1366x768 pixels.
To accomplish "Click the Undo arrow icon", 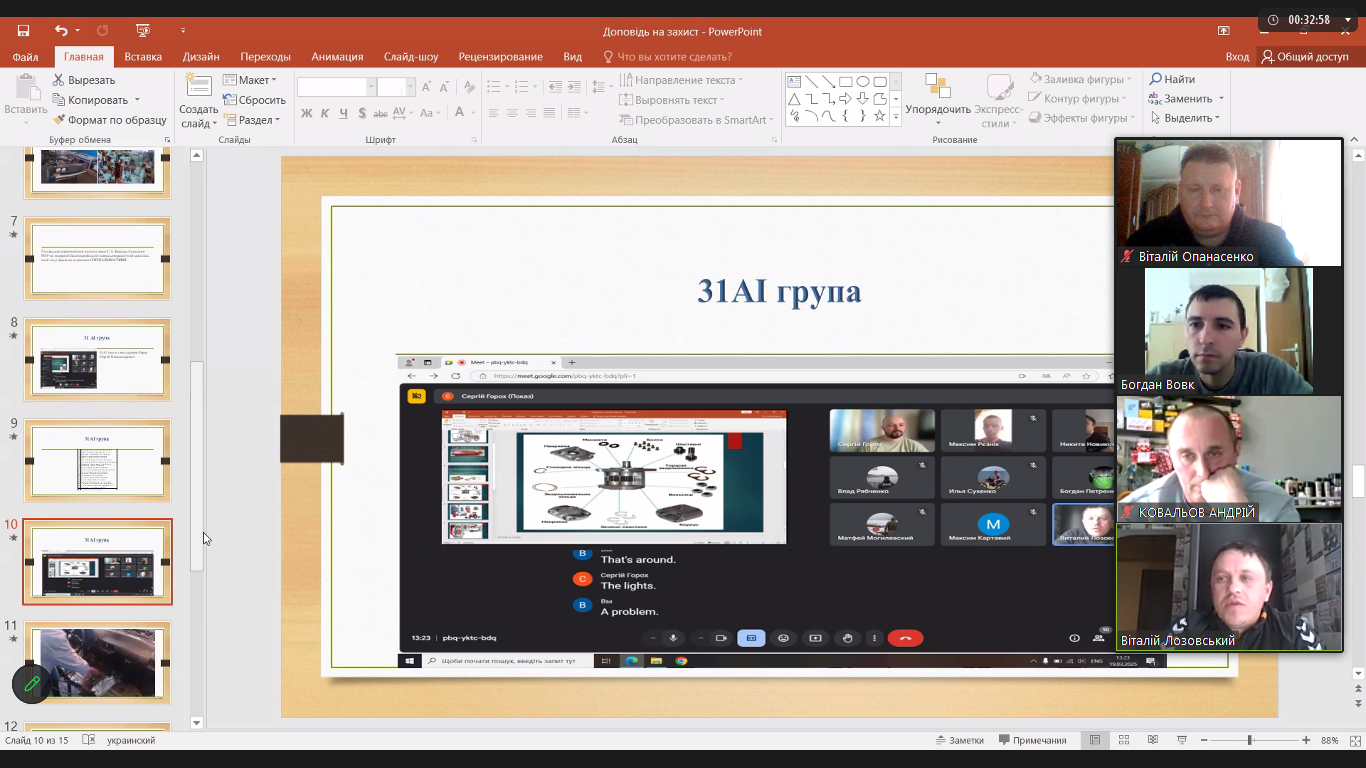I will click(62, 31).
